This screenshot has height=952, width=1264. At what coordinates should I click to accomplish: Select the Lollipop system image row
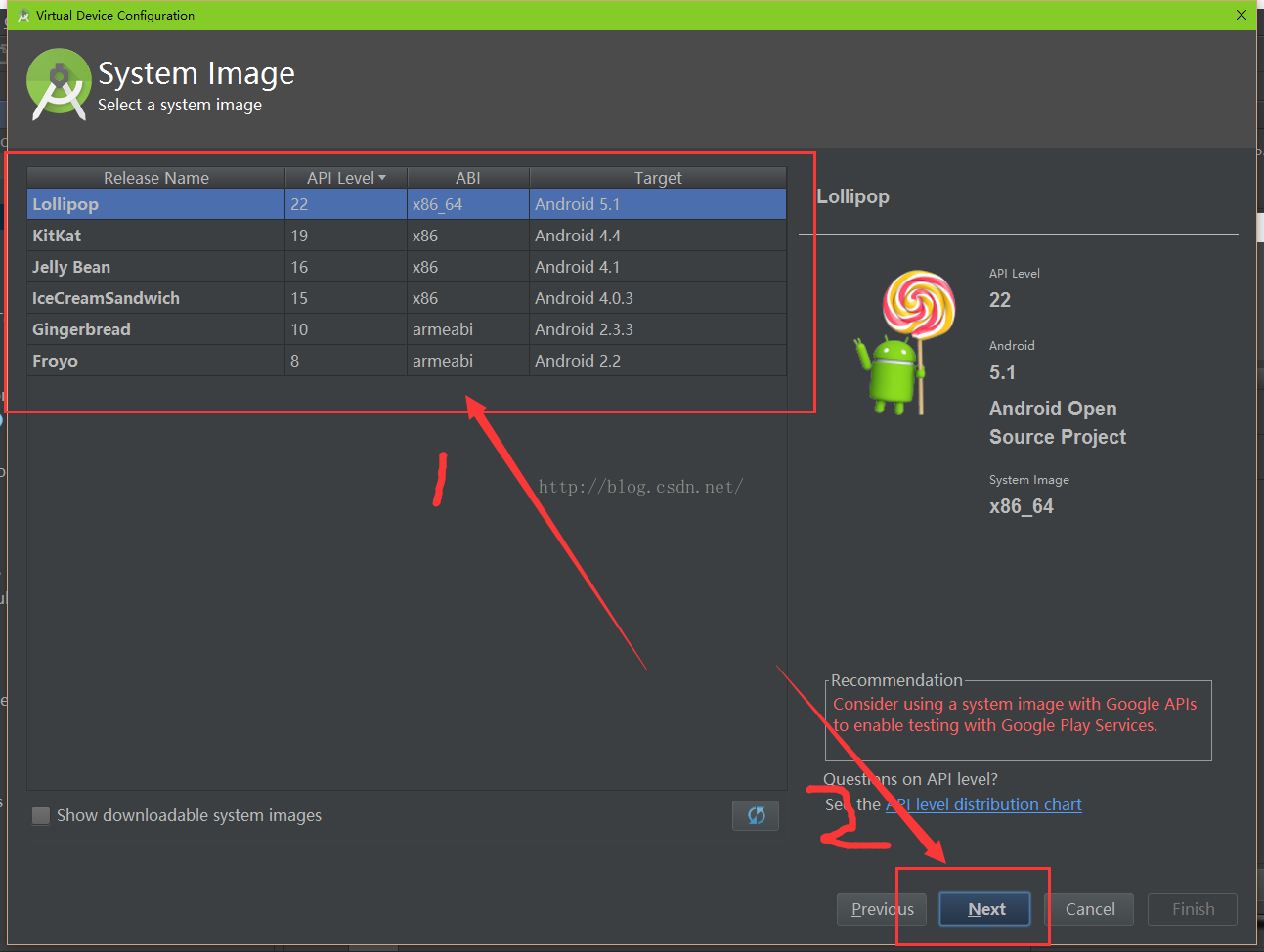(x=407, y=204)
